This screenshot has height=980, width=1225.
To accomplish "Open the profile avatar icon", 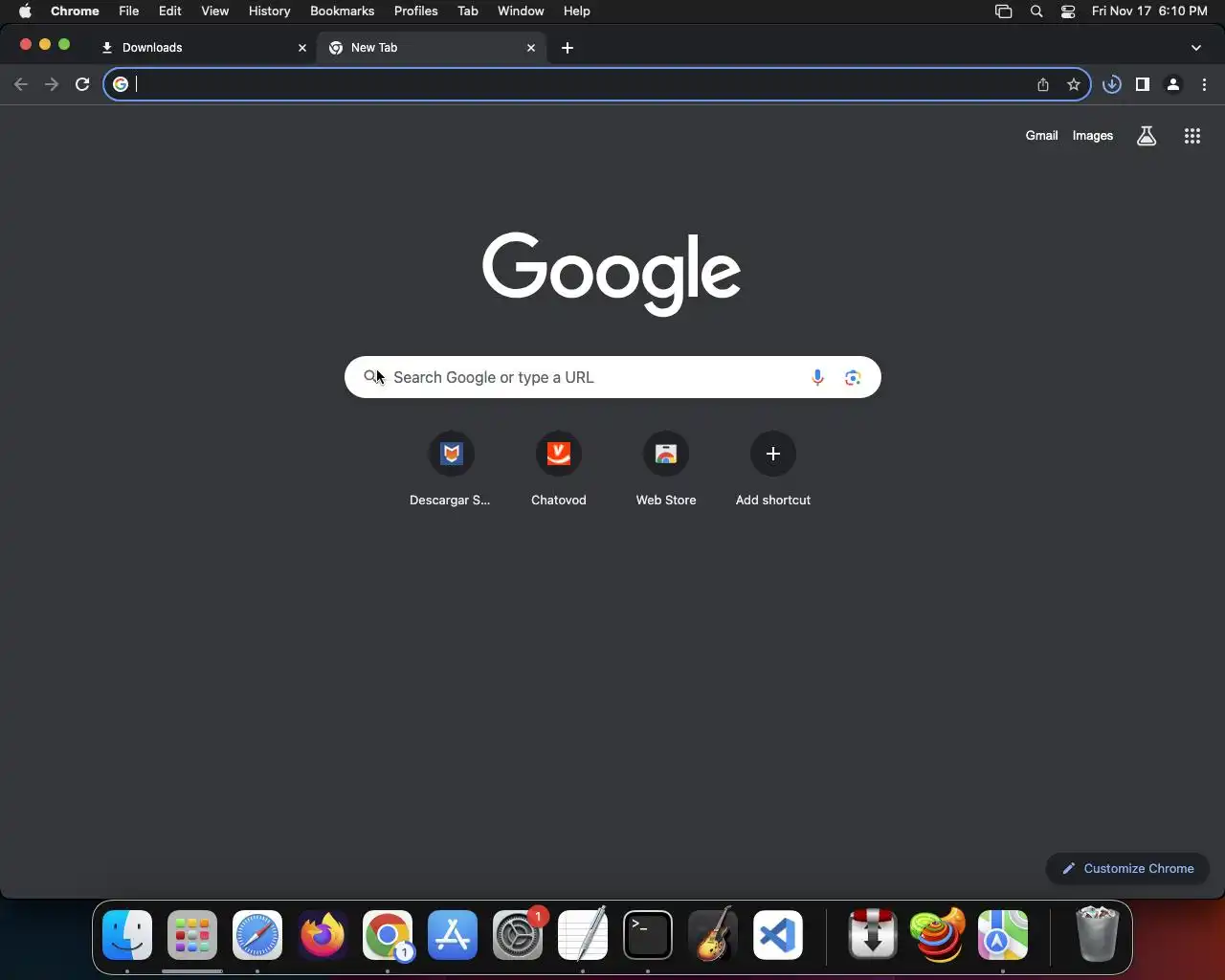I will point(1173,84).
